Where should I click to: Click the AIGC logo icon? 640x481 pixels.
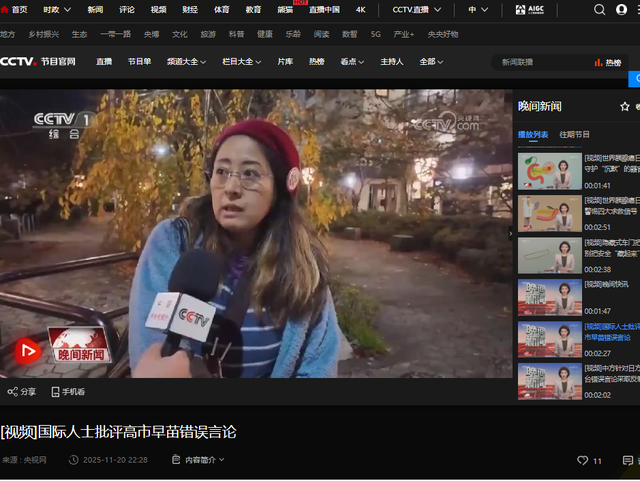click(x=530, y=9)
